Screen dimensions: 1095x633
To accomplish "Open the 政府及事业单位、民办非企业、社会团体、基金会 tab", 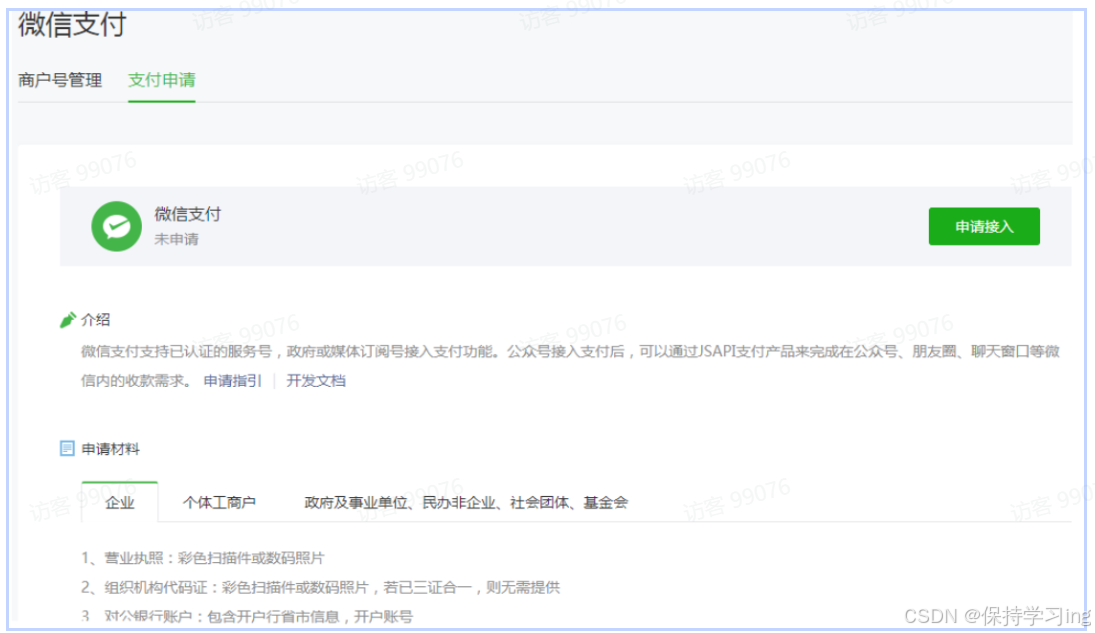I will tap(467, 503).
